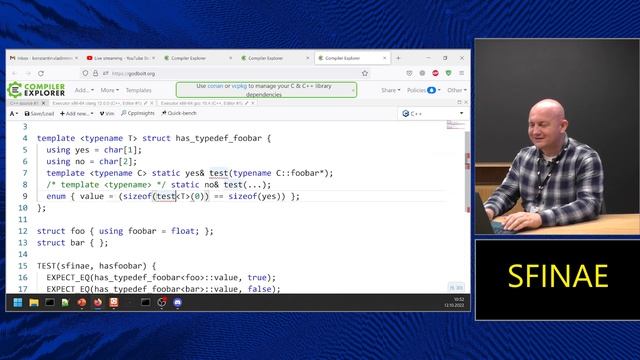The width and height of the screenshot is (640, 360).
Task: Open Firefox from the taskbar
Action: 98,302
